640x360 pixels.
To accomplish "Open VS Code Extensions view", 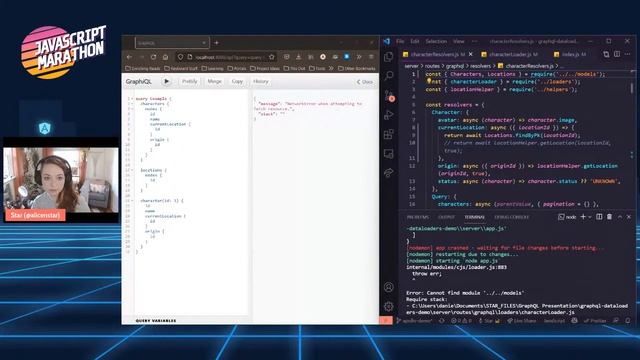I will 389,134.
